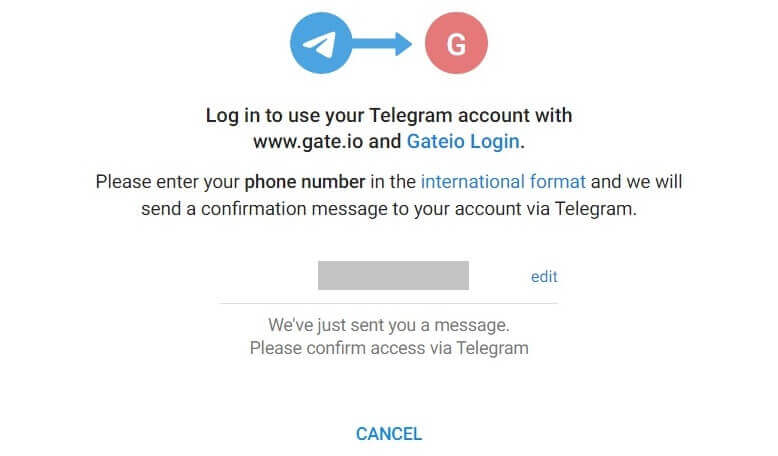Click the blue arrow between logos
The height and width of the screenshot is (456, 778).
click(x=378, y=43)
